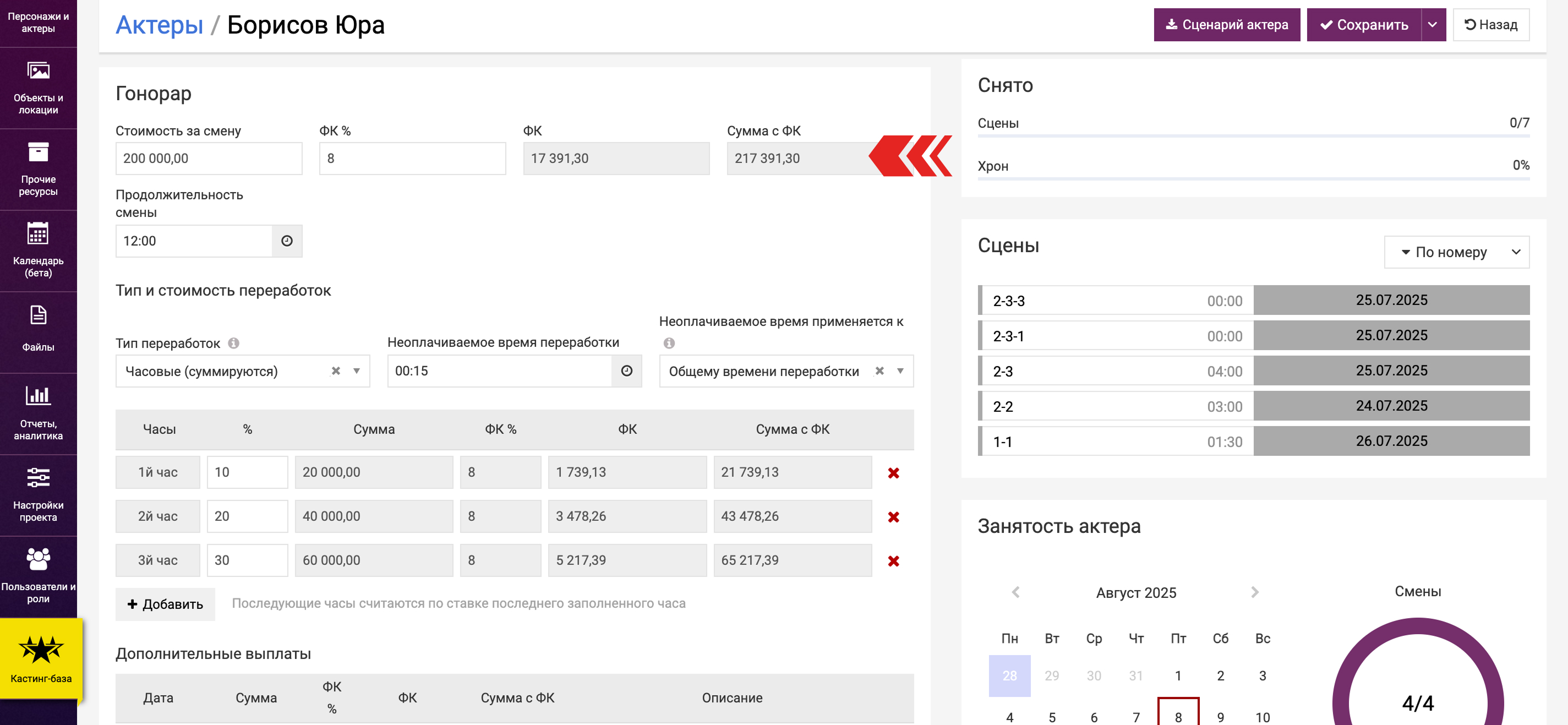Click the date 26.07.2025 cell
The width and height of the screenshot is (1568, 725).
click(1391, 441)
